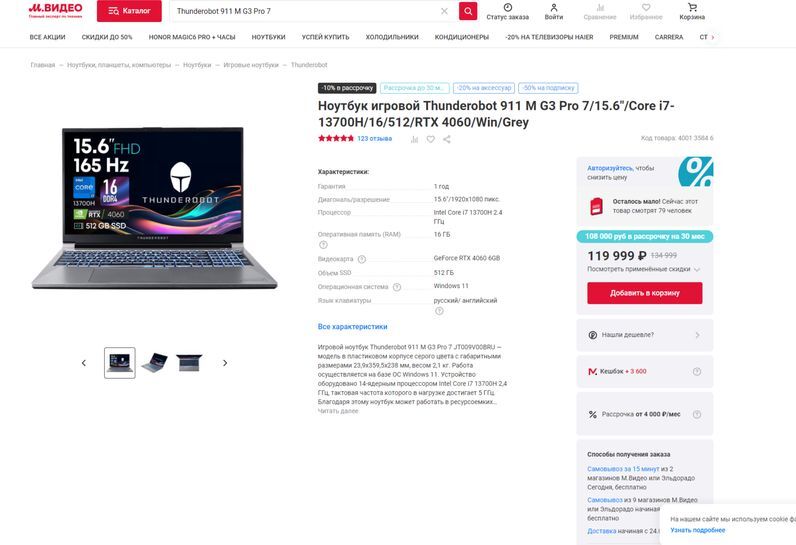796x545 pixels.
Task: Open help icon next to Видеокарта
Action: [x=361, y=259]
